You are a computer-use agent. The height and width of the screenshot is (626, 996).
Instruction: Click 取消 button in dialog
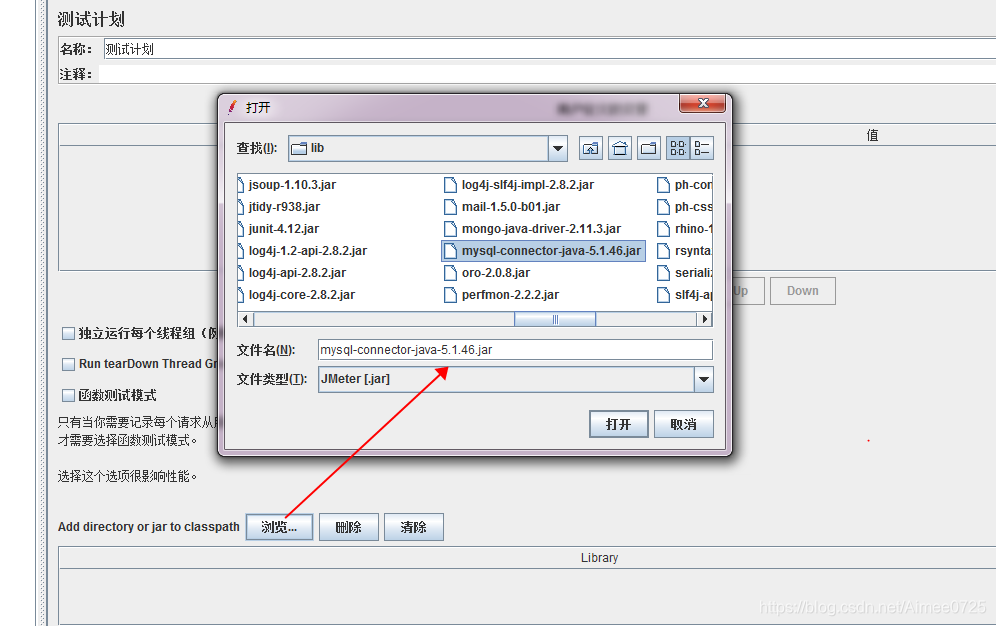[683, 424]
